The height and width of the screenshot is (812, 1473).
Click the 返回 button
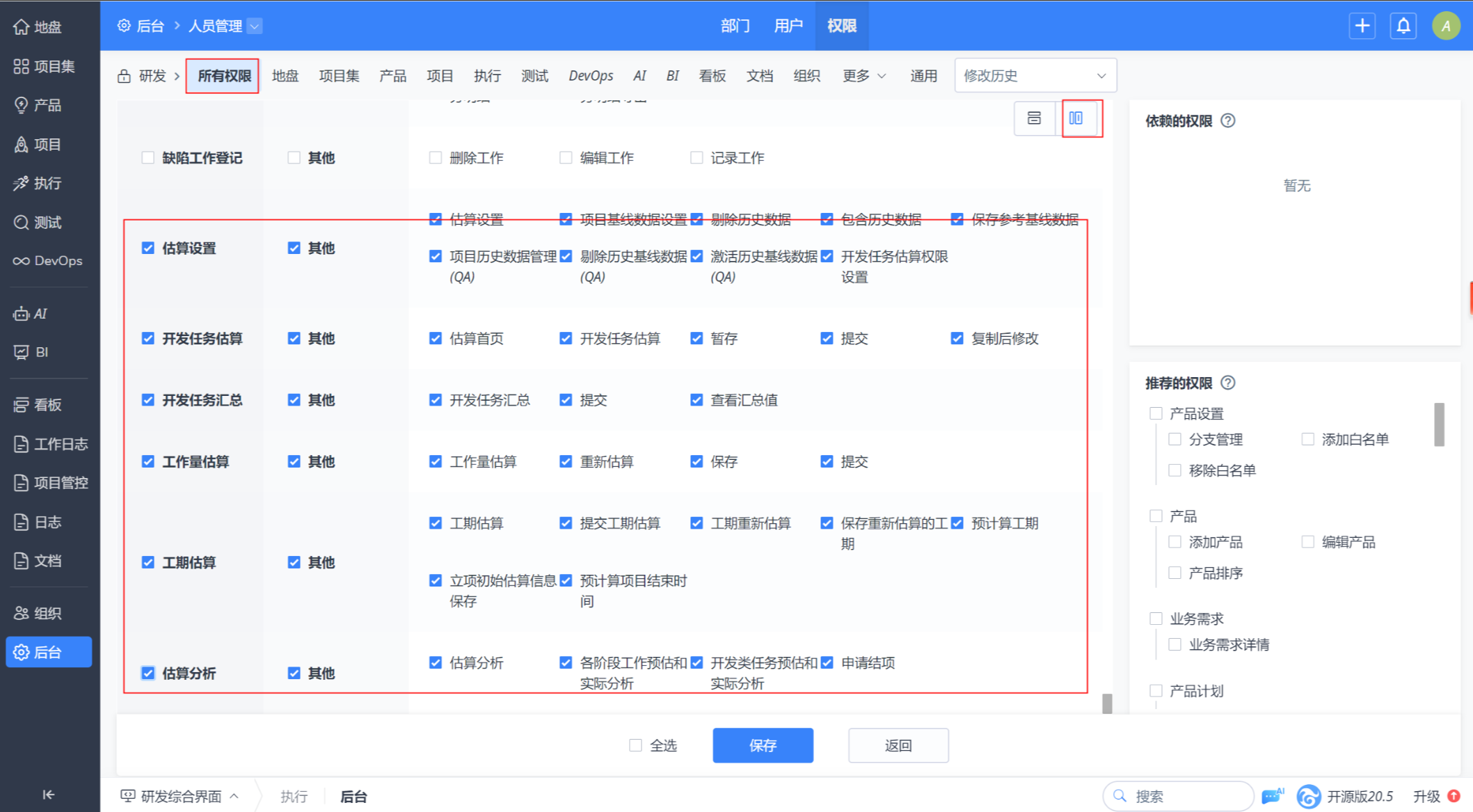[898, 745]
